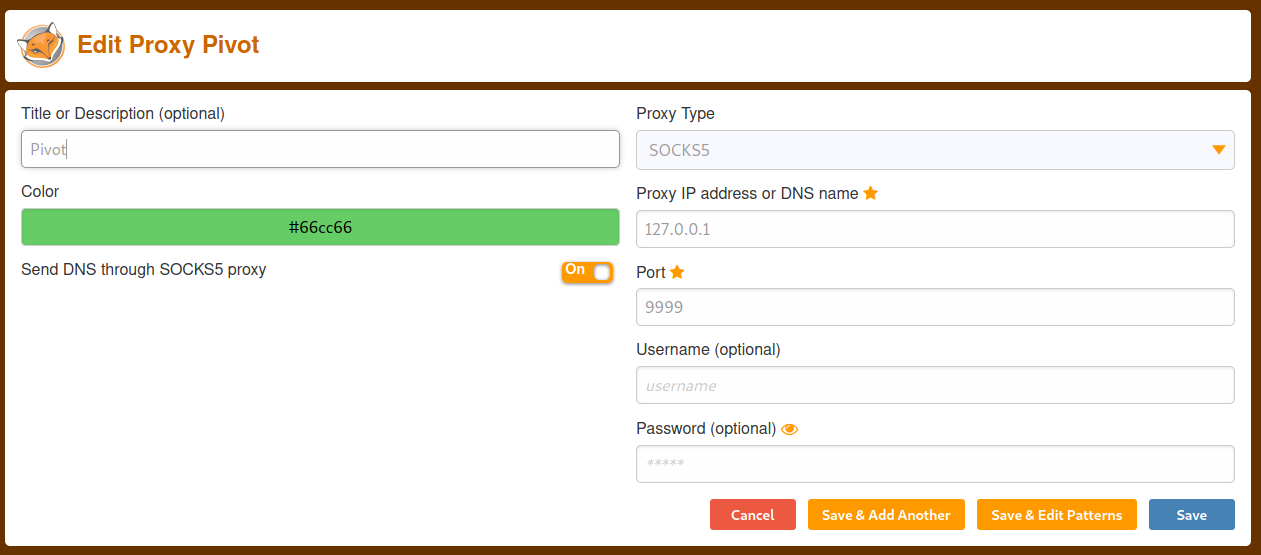This screenshot has height=555, width=1261.
Task: Click the Proxy IP address input field
Action: (935, 229)
